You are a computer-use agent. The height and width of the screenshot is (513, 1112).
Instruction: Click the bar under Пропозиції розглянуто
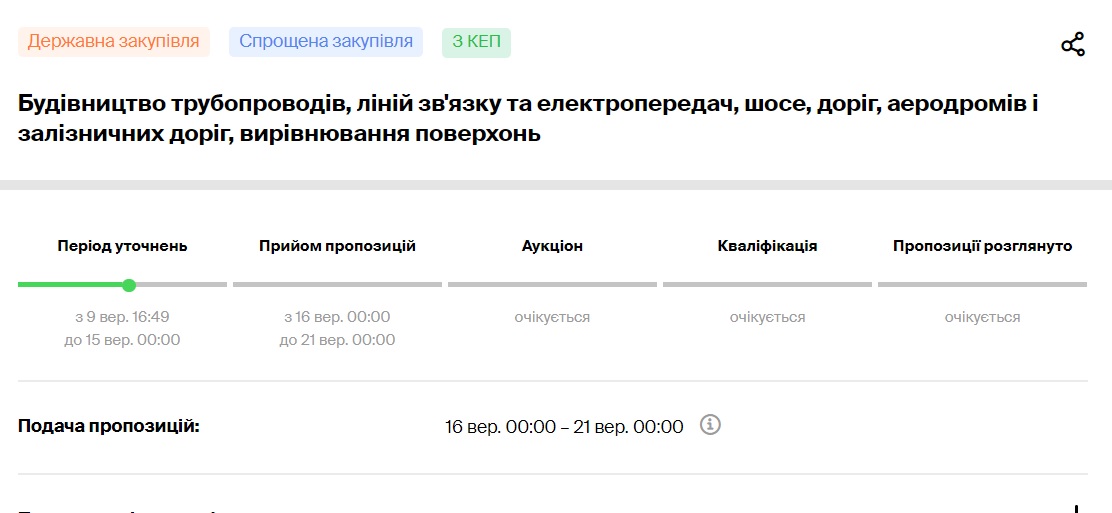tap(982, 285)
